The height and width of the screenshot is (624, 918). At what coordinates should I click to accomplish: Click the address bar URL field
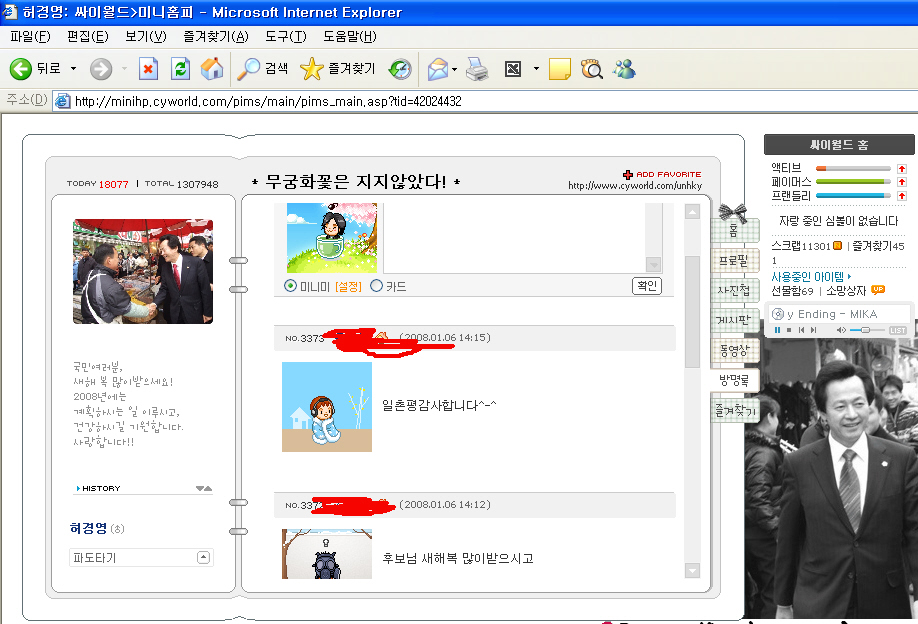coord(485,101)
